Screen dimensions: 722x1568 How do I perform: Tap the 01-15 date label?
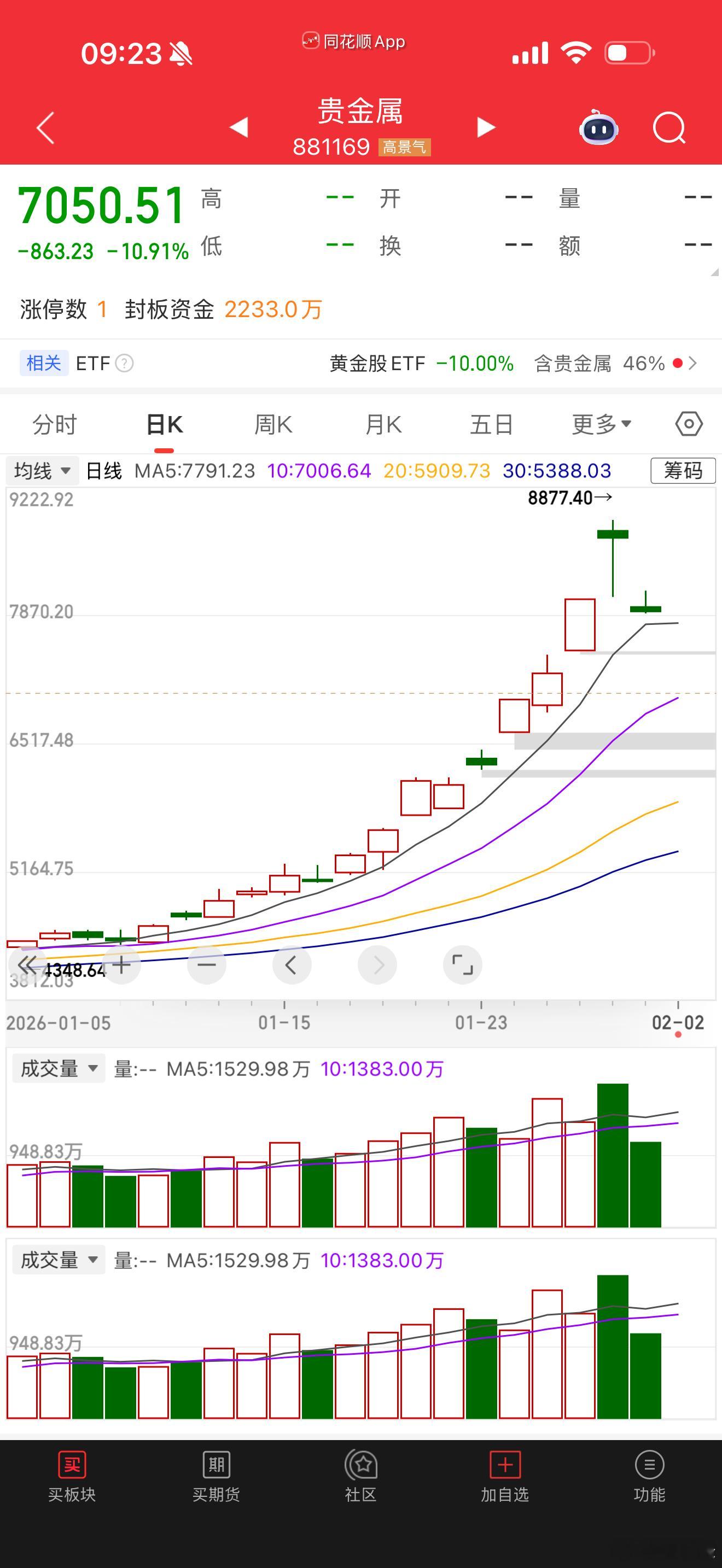[x=284, y=1022]
